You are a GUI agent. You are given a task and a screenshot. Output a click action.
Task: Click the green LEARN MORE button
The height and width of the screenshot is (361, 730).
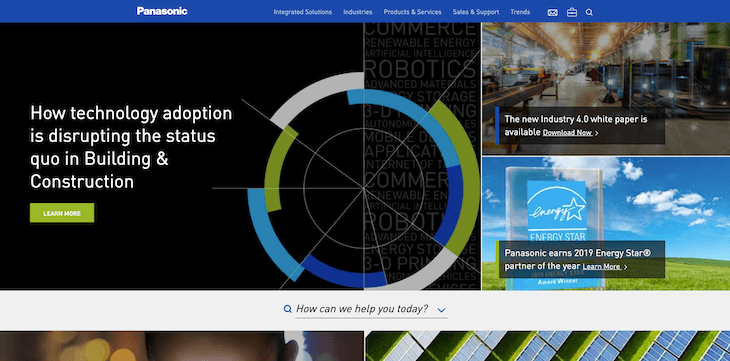point(62,213)
